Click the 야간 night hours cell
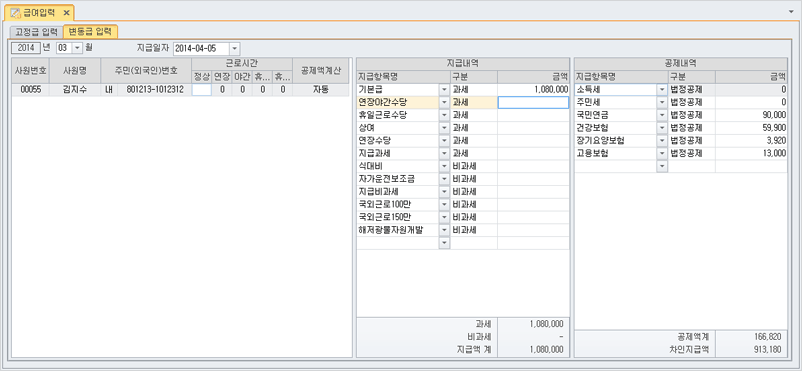 (x=241, y=90)
